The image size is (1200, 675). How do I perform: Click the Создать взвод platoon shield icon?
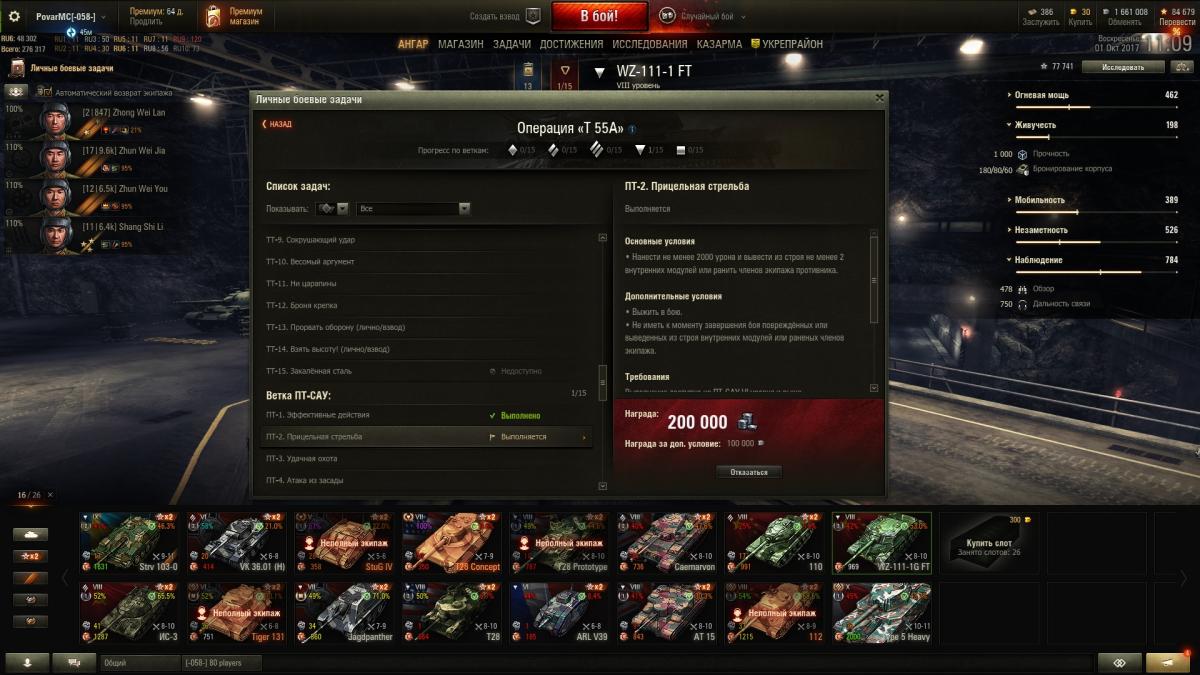point(533,16)
